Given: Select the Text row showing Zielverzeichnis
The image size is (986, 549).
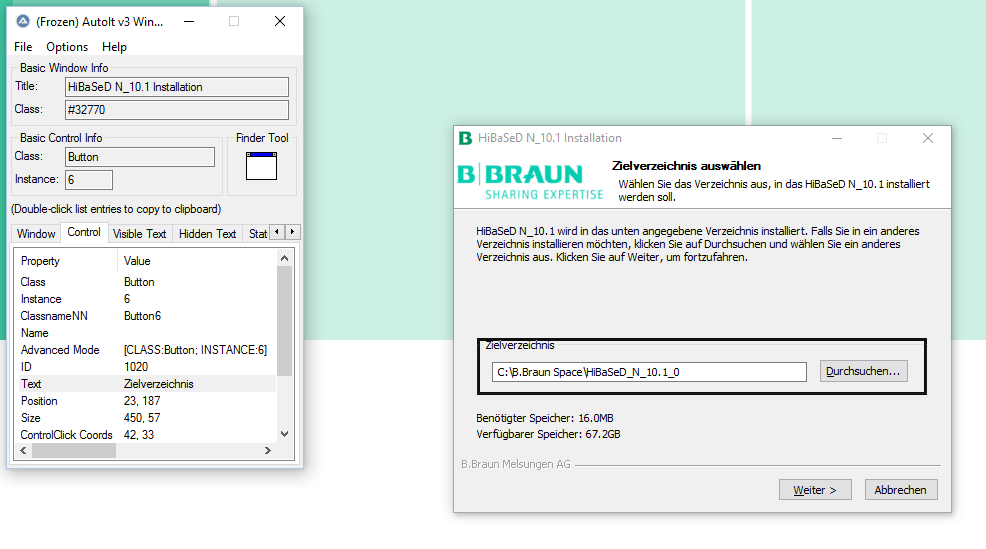Looking at the screenshot, I should point(145,384).
